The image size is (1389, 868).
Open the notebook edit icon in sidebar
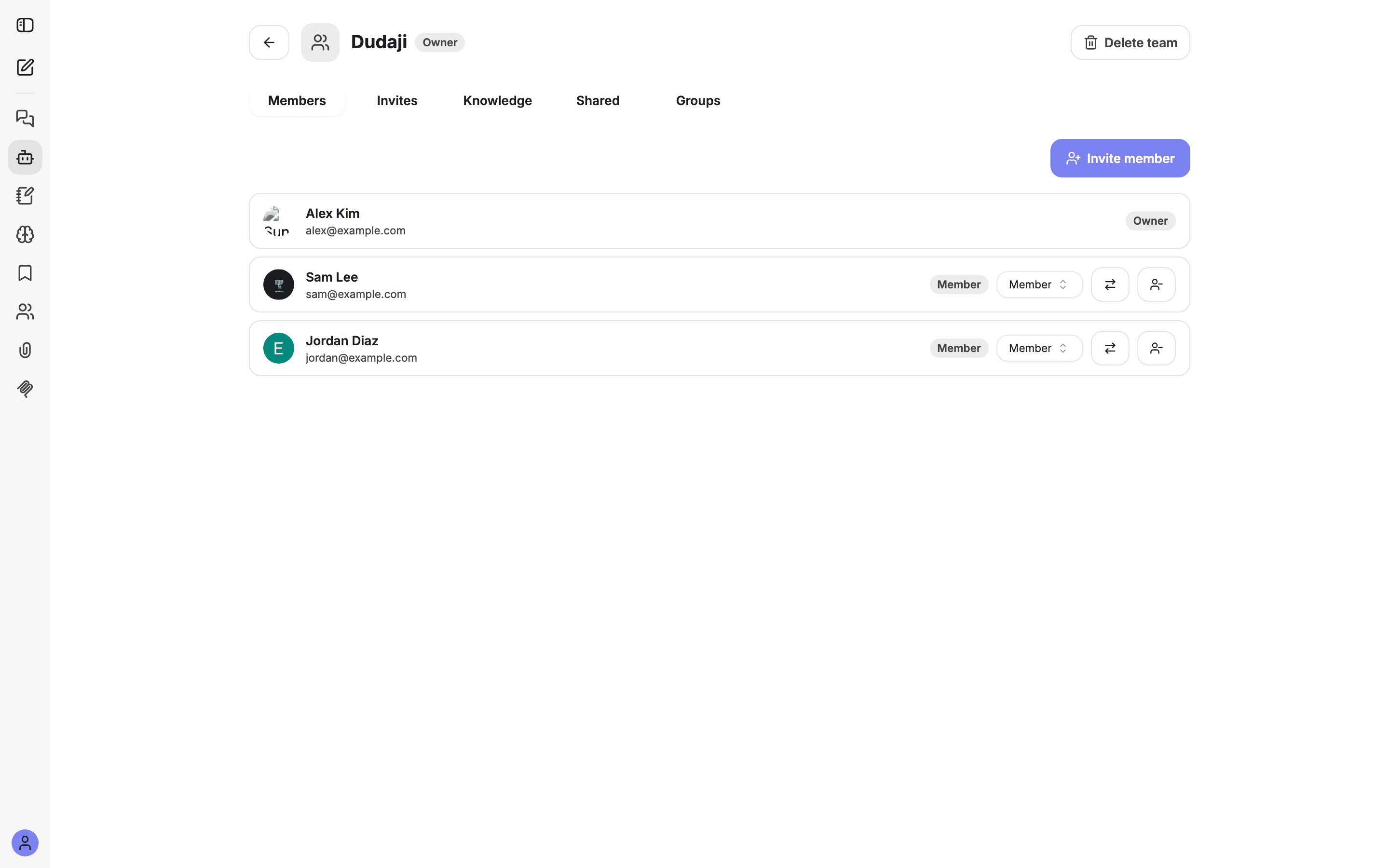25,196
